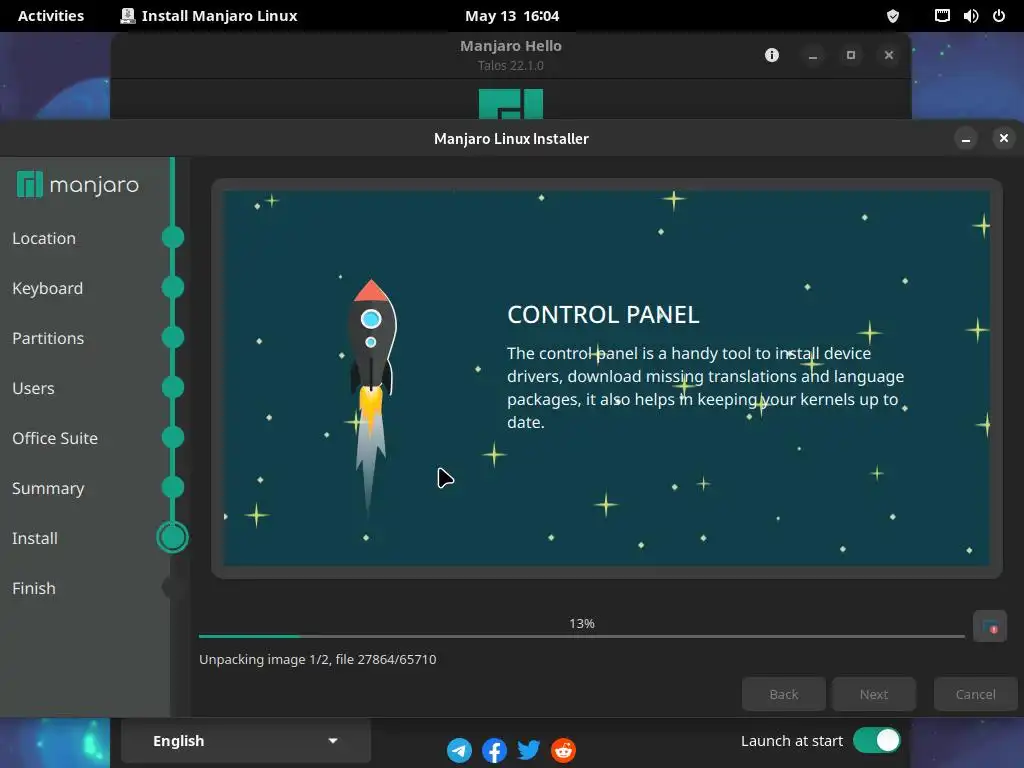1024x768 pixels.
Task: Toggle the installer log view button
Action: [990, 627]
